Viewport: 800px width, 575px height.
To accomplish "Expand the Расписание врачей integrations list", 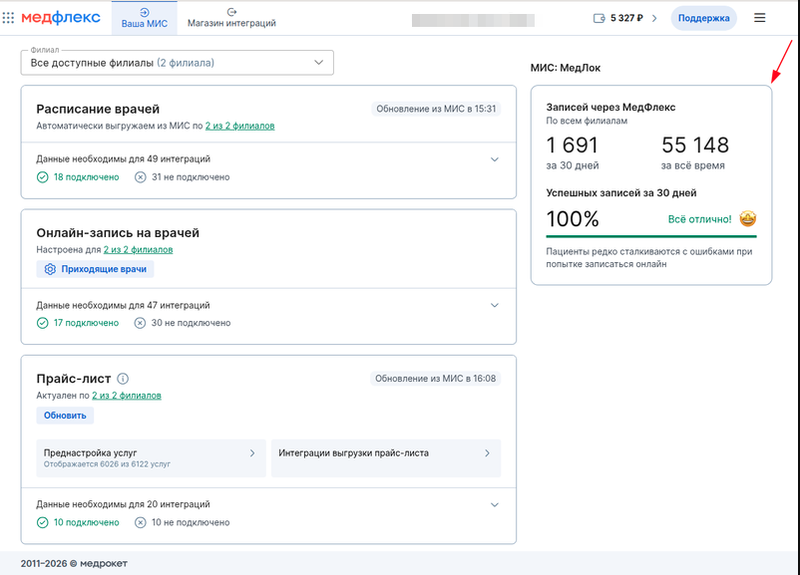I will 494,159.
